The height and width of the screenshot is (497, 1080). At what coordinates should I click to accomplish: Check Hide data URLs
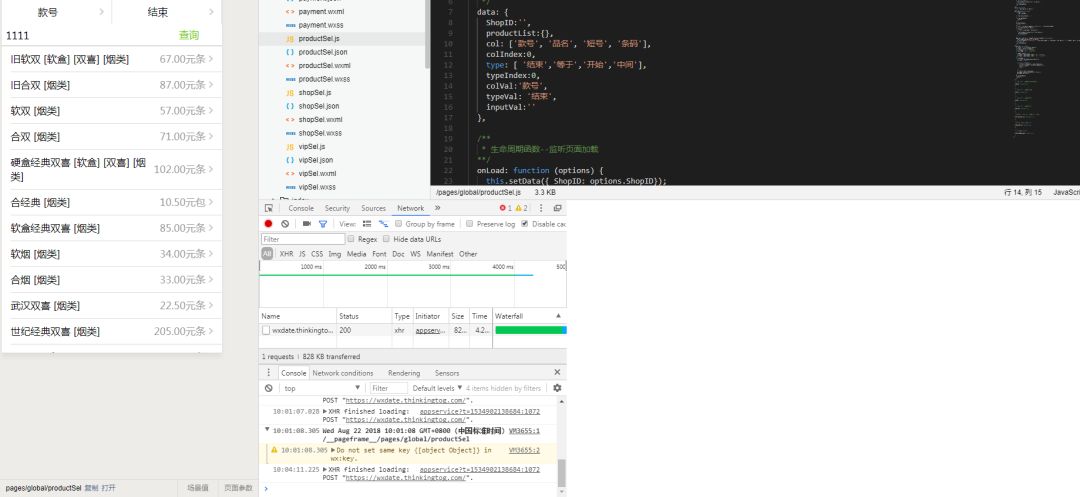[x=386, y=239]
